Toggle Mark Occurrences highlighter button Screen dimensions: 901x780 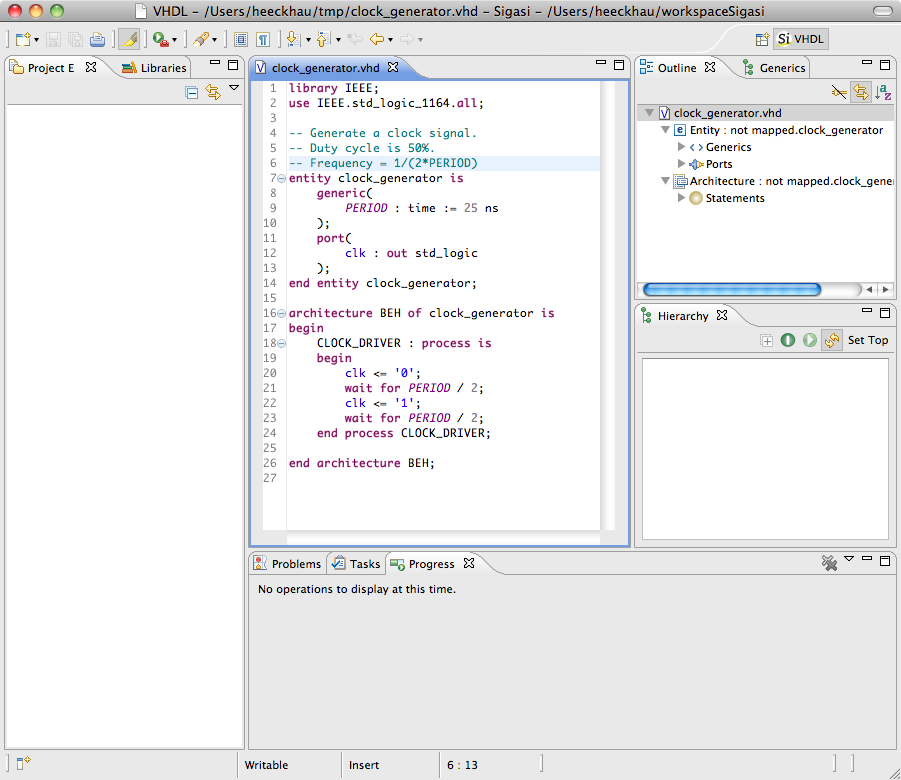pos(130,40)
